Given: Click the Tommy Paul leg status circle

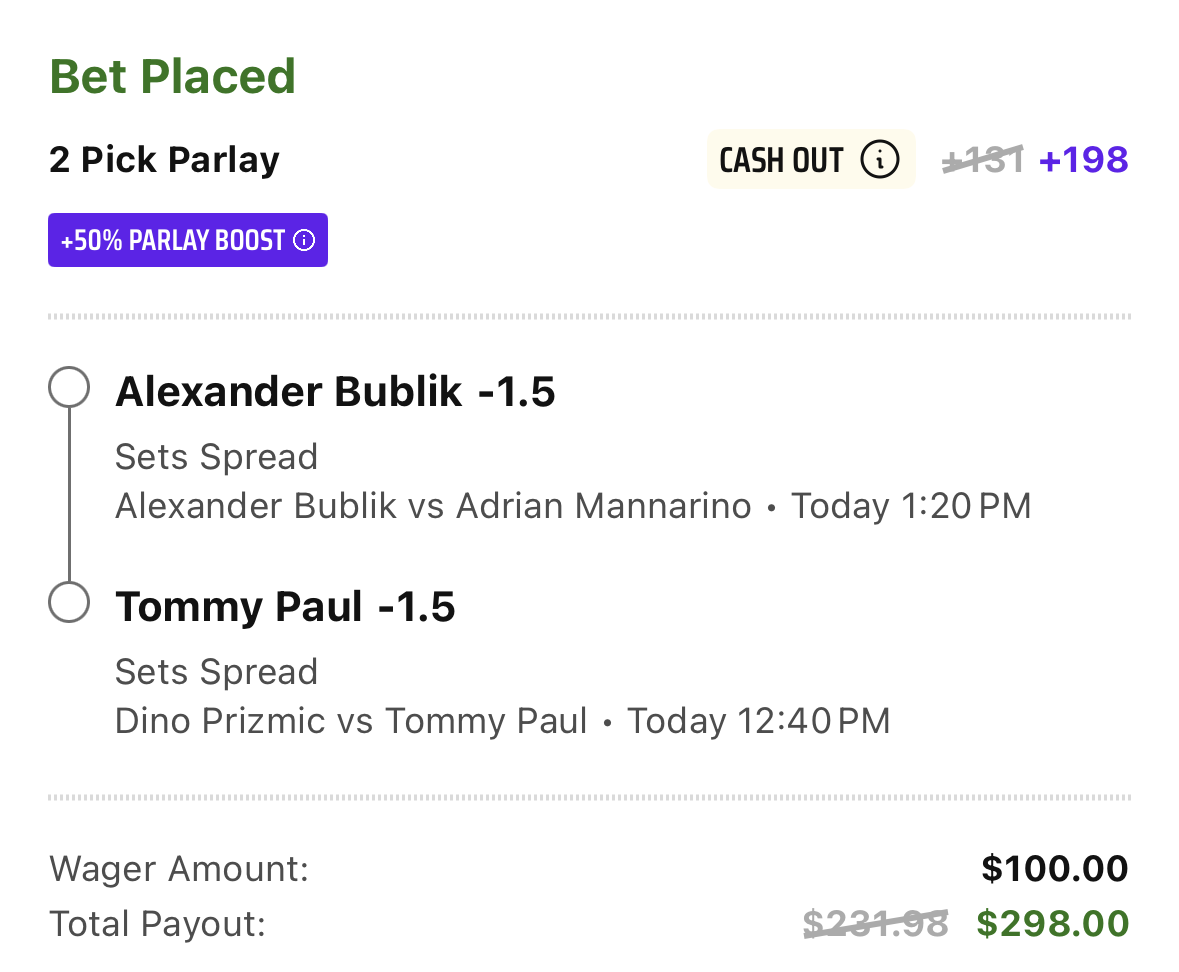Looking at the screenshot, I should point(69,602).
